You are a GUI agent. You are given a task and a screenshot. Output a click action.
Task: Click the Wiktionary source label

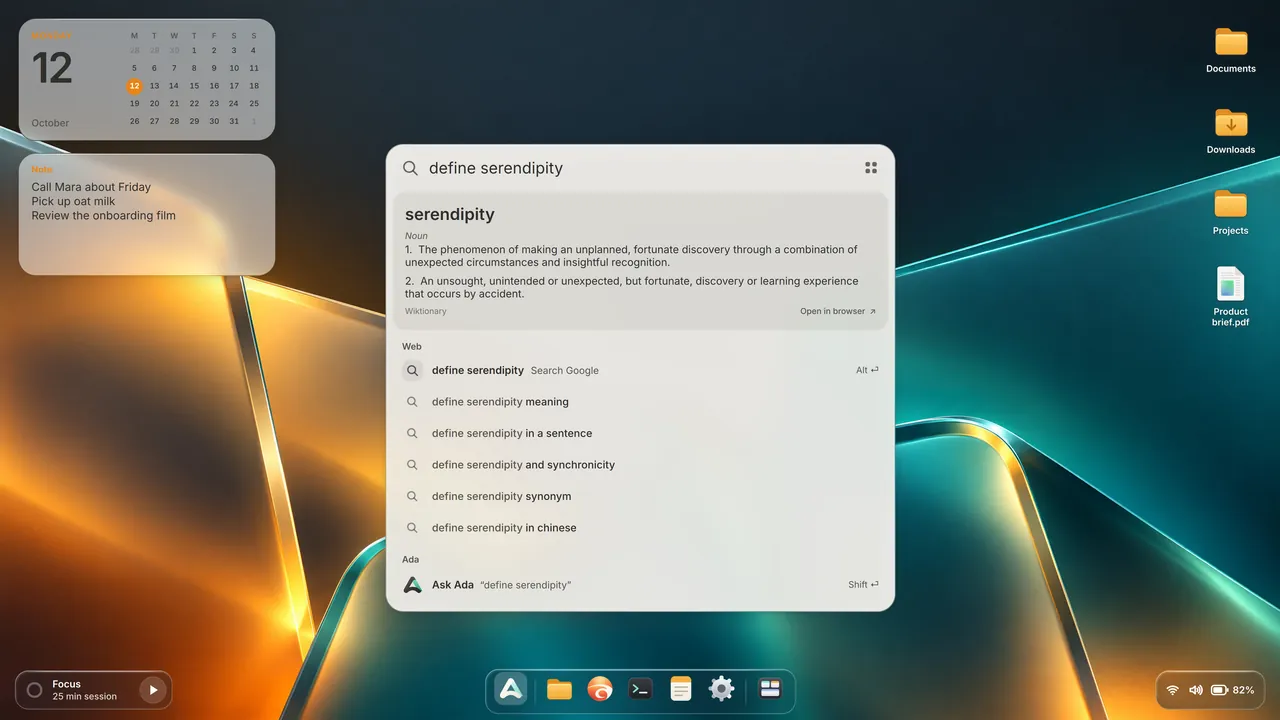pos(426,311)
